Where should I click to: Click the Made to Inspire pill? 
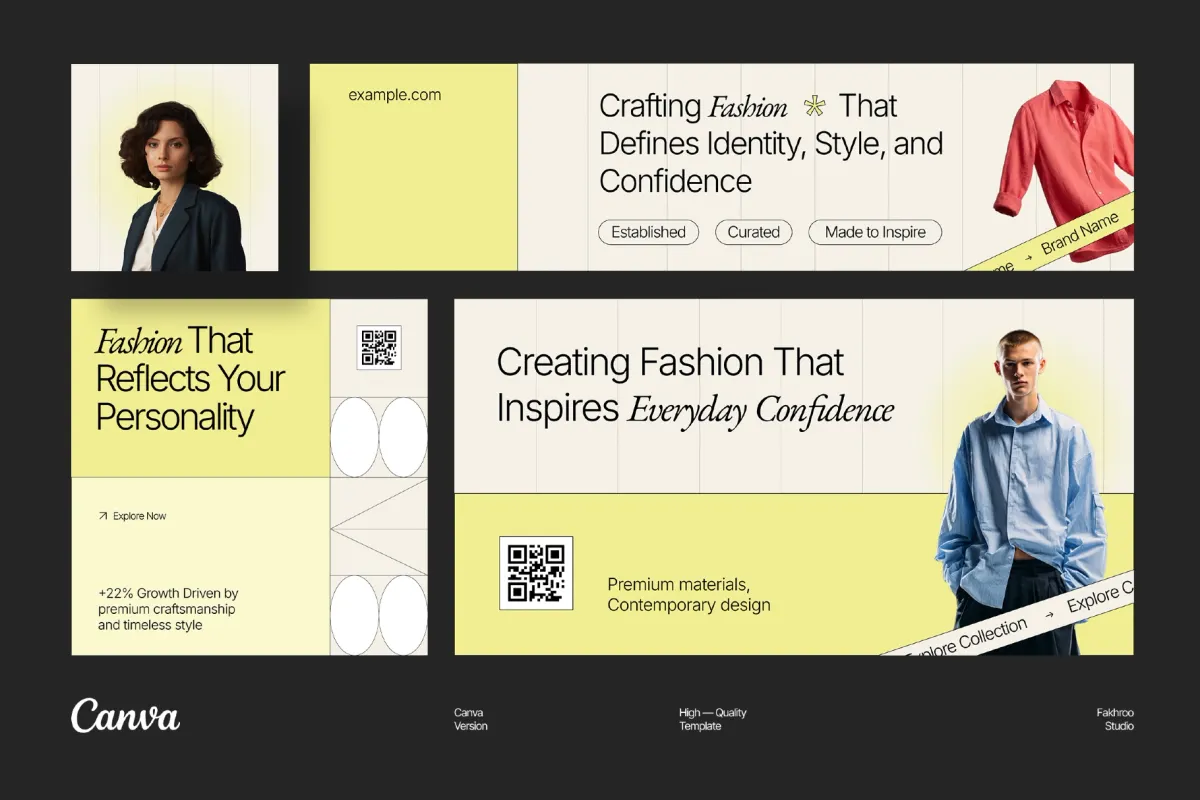click(x=875, y=232)
